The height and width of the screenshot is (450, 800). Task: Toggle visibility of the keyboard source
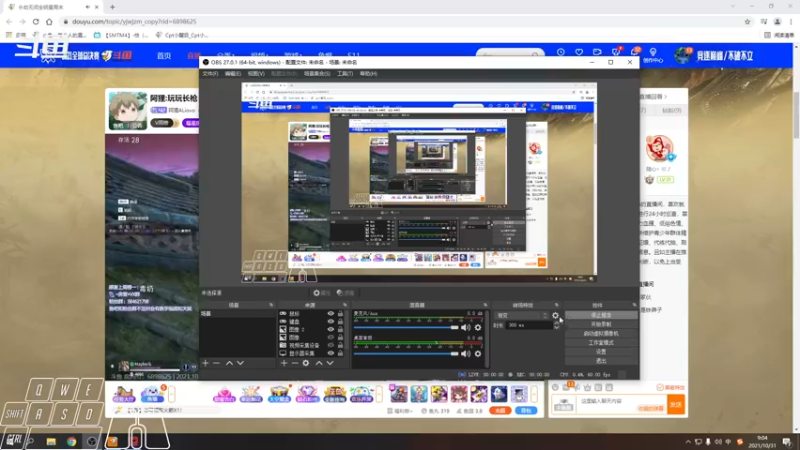click(331, 321)
